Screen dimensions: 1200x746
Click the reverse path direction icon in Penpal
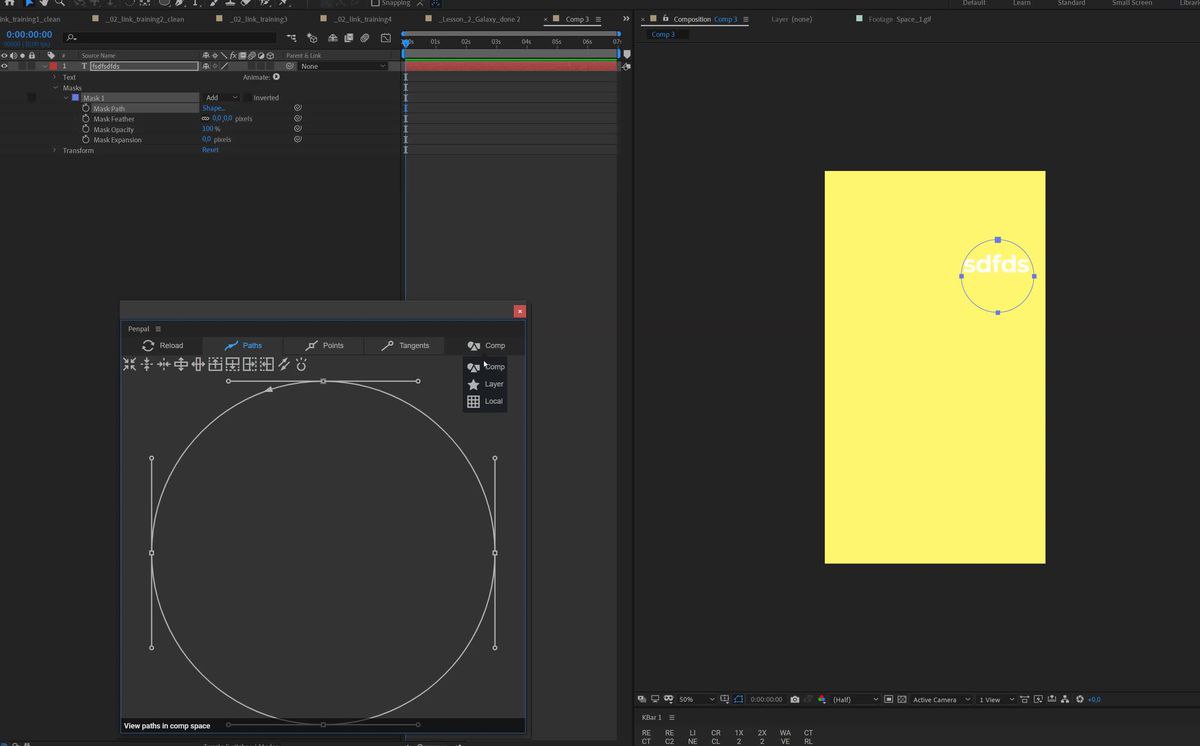pyautogui.click(x=284, y=364)
